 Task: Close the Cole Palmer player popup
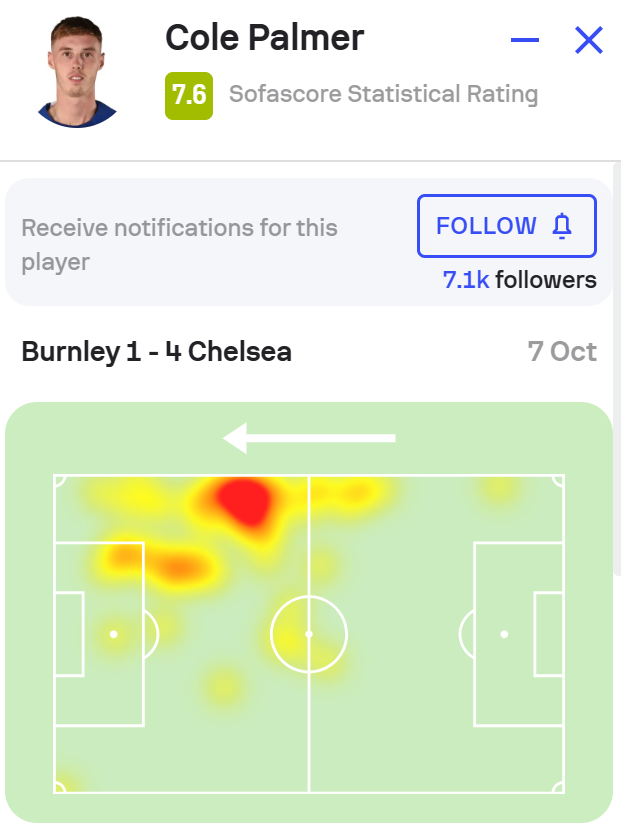pyautogui.click(x=589, y=41)
